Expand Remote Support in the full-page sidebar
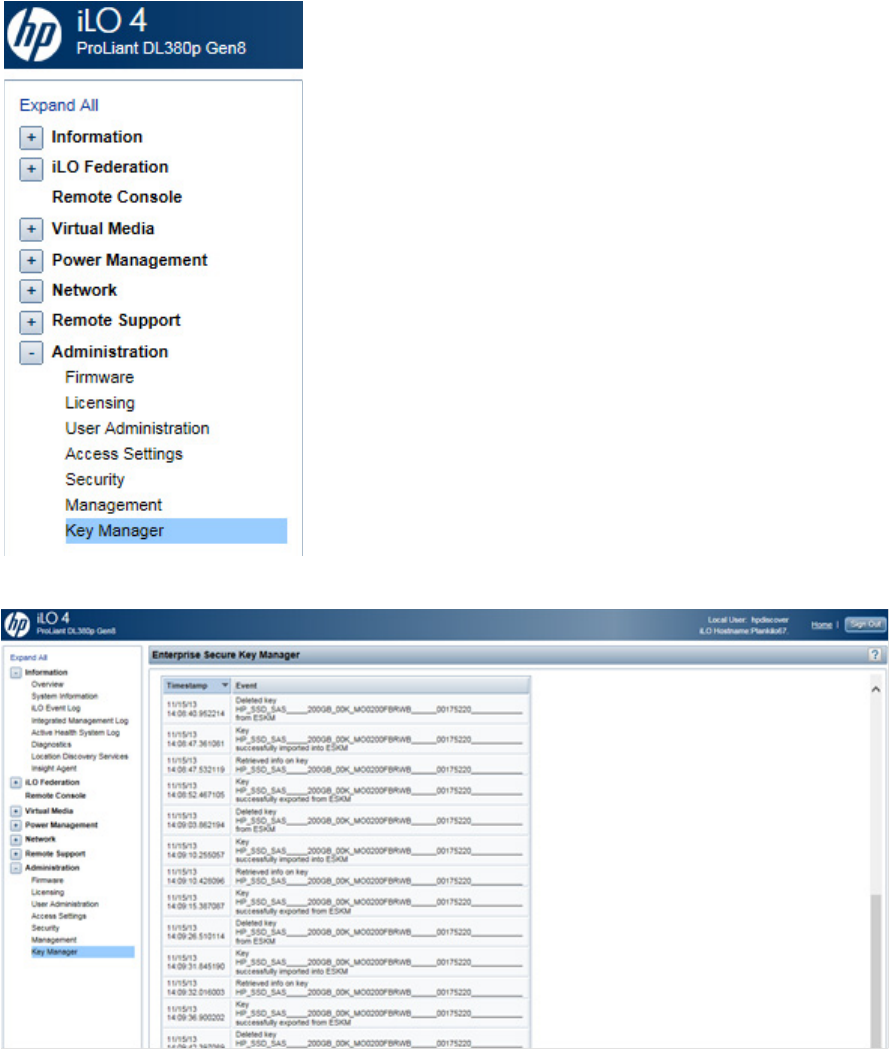This screenshot has height=1050, width=891. click(15, 854)
